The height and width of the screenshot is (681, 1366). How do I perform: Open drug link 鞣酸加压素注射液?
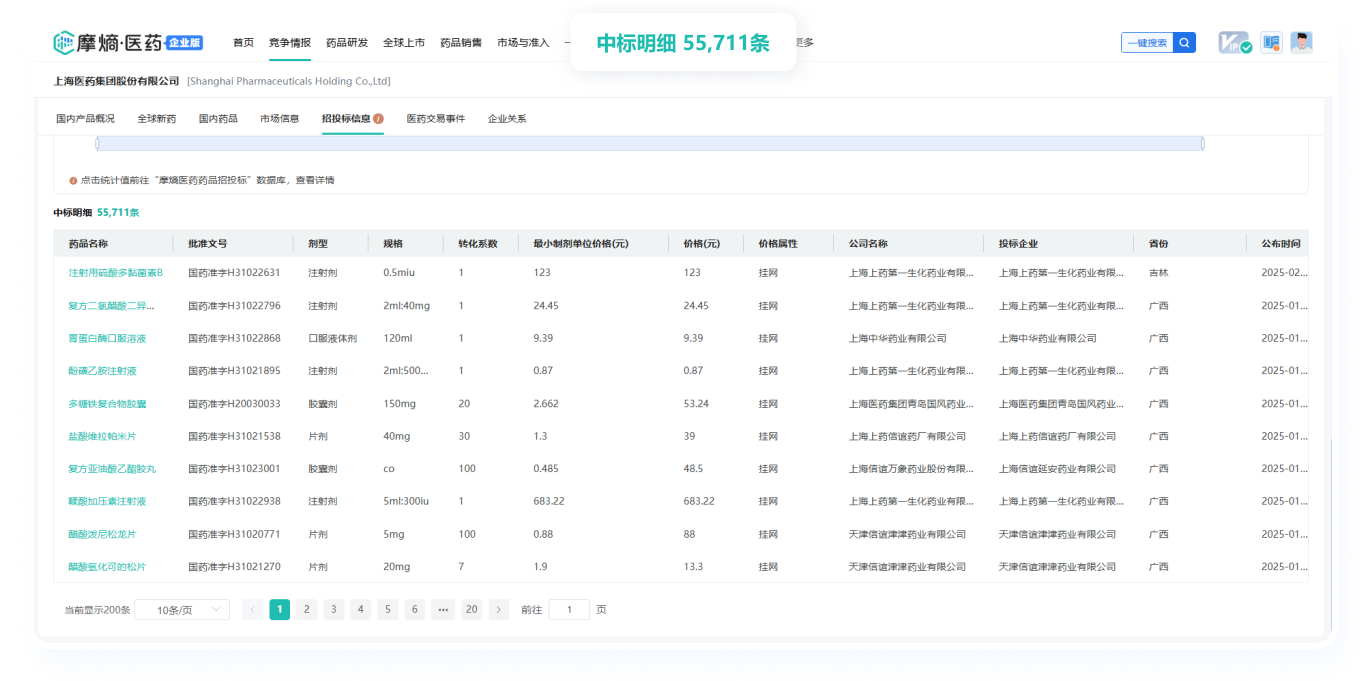107,501
